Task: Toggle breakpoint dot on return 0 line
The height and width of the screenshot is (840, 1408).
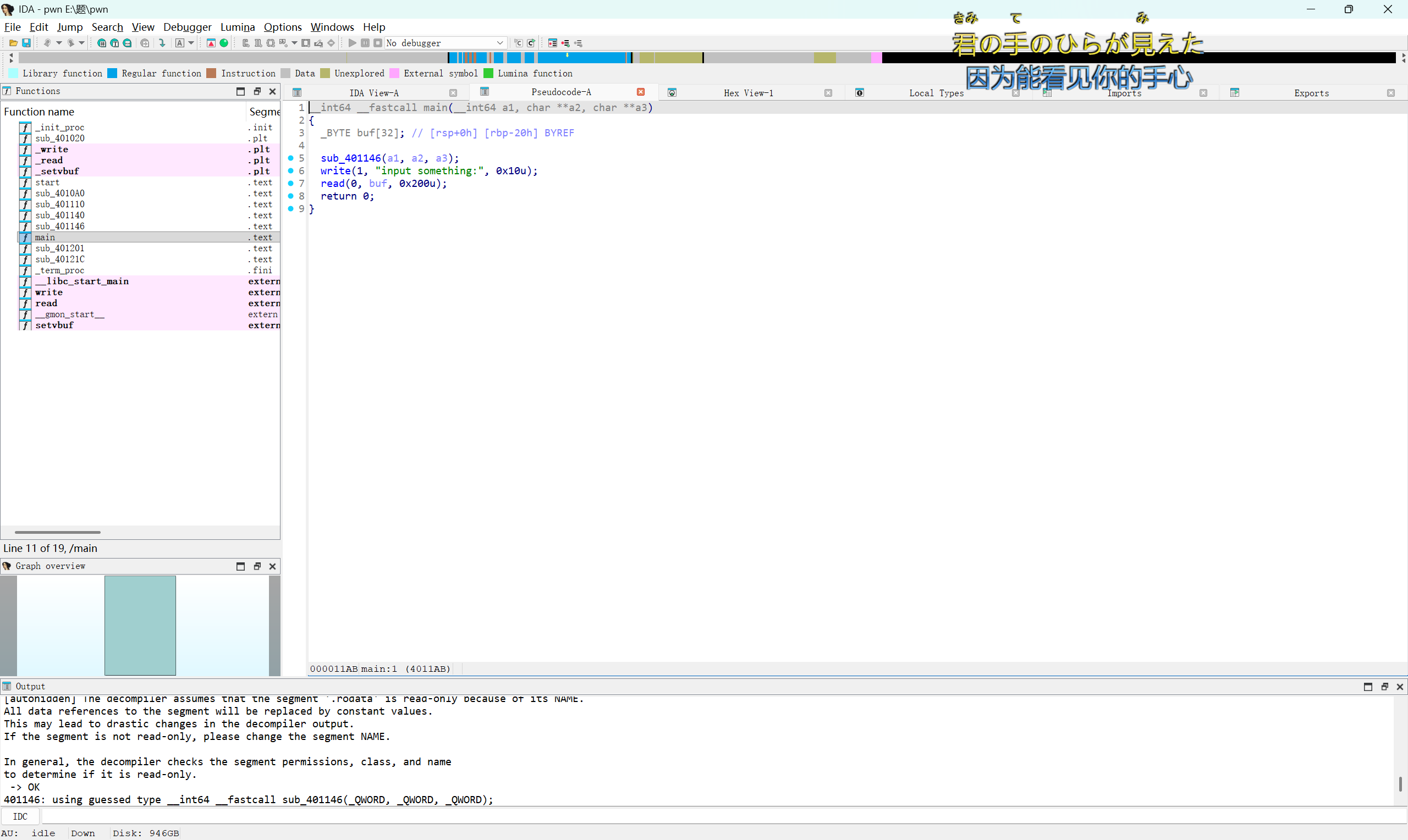Action: pos(291,196)
